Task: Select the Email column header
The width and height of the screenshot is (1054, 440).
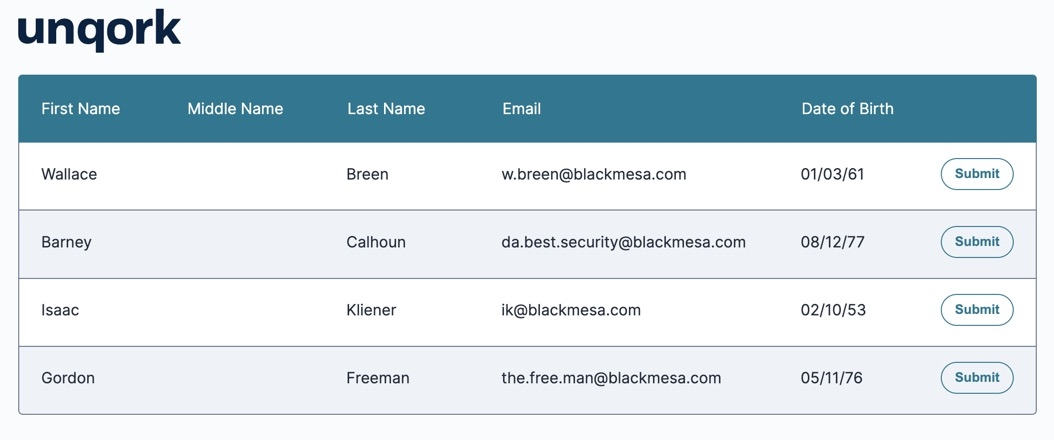Action: [522, 109]
